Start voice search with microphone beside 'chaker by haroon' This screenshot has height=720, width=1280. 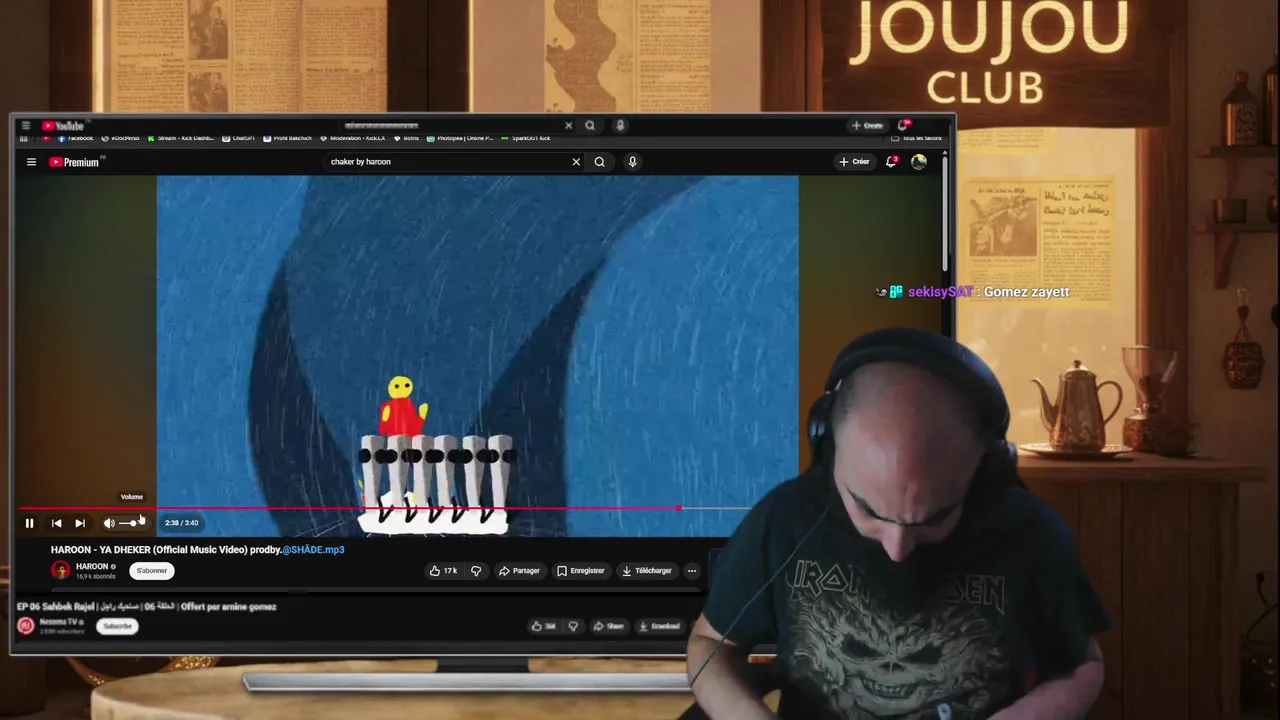(632, 162)
